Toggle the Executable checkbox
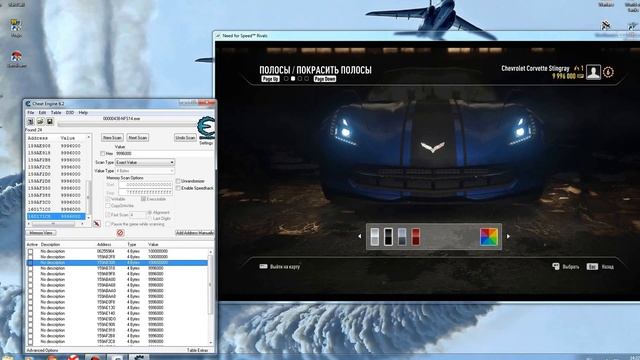Screen dimensions: 640x360 tap(143, 199)
